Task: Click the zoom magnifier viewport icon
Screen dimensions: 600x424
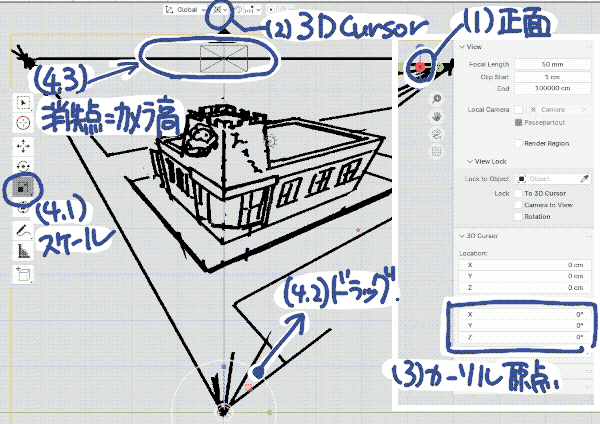Action: 437,99
